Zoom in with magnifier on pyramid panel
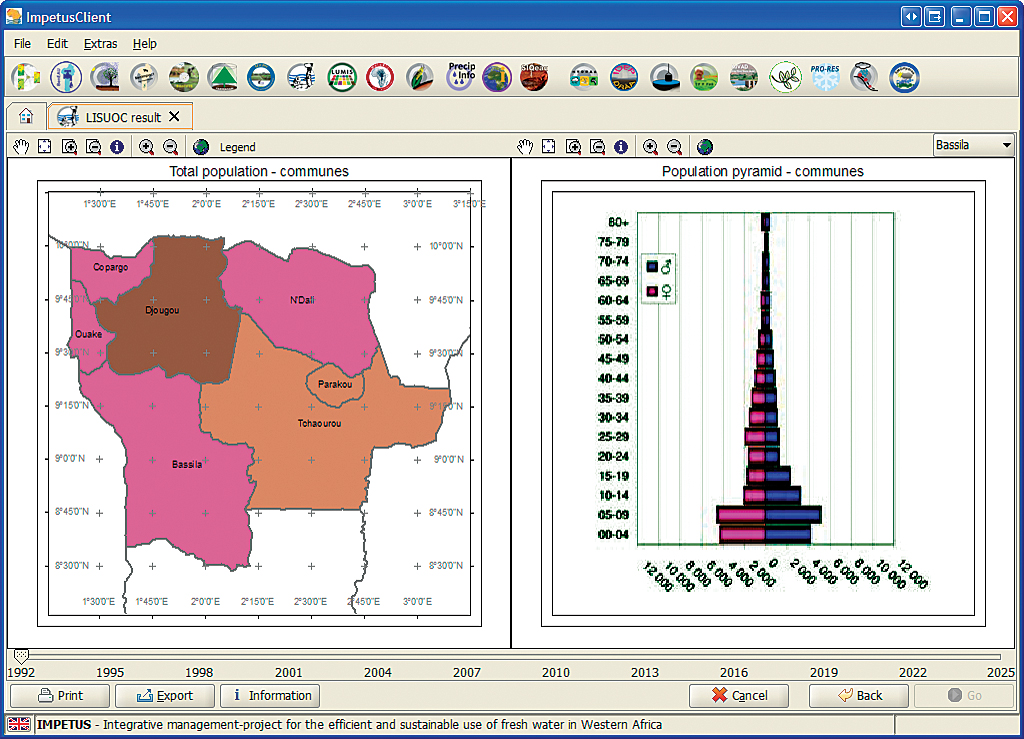Image resolution: width=1024 pixels, height=739 pixels. pos(650,147)
